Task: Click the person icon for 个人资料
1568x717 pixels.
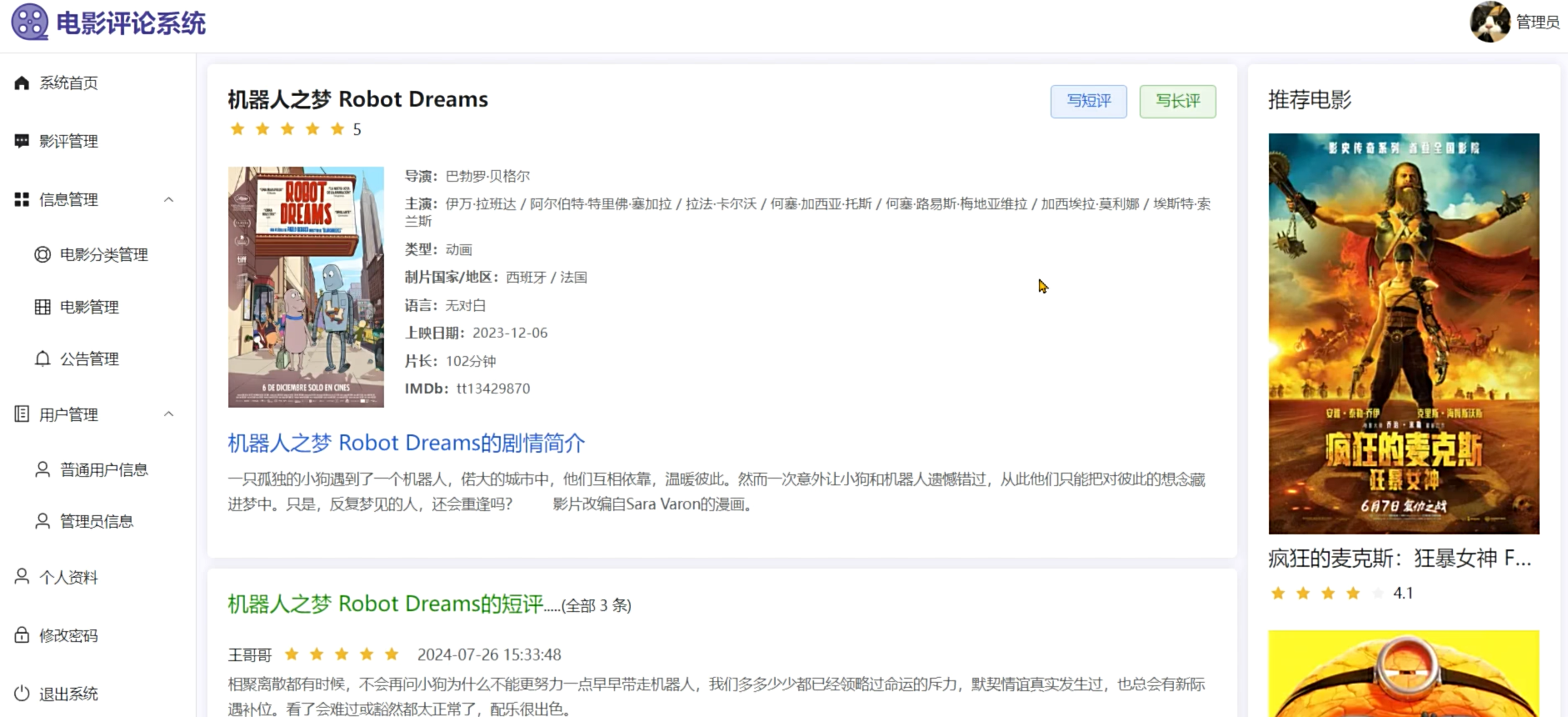Action: (x=22, y=577)
